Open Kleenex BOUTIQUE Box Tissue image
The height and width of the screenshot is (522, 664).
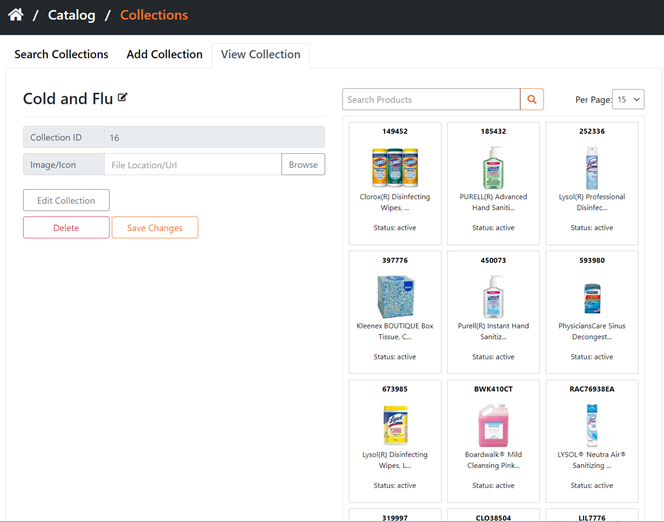[x=395, y=296]
